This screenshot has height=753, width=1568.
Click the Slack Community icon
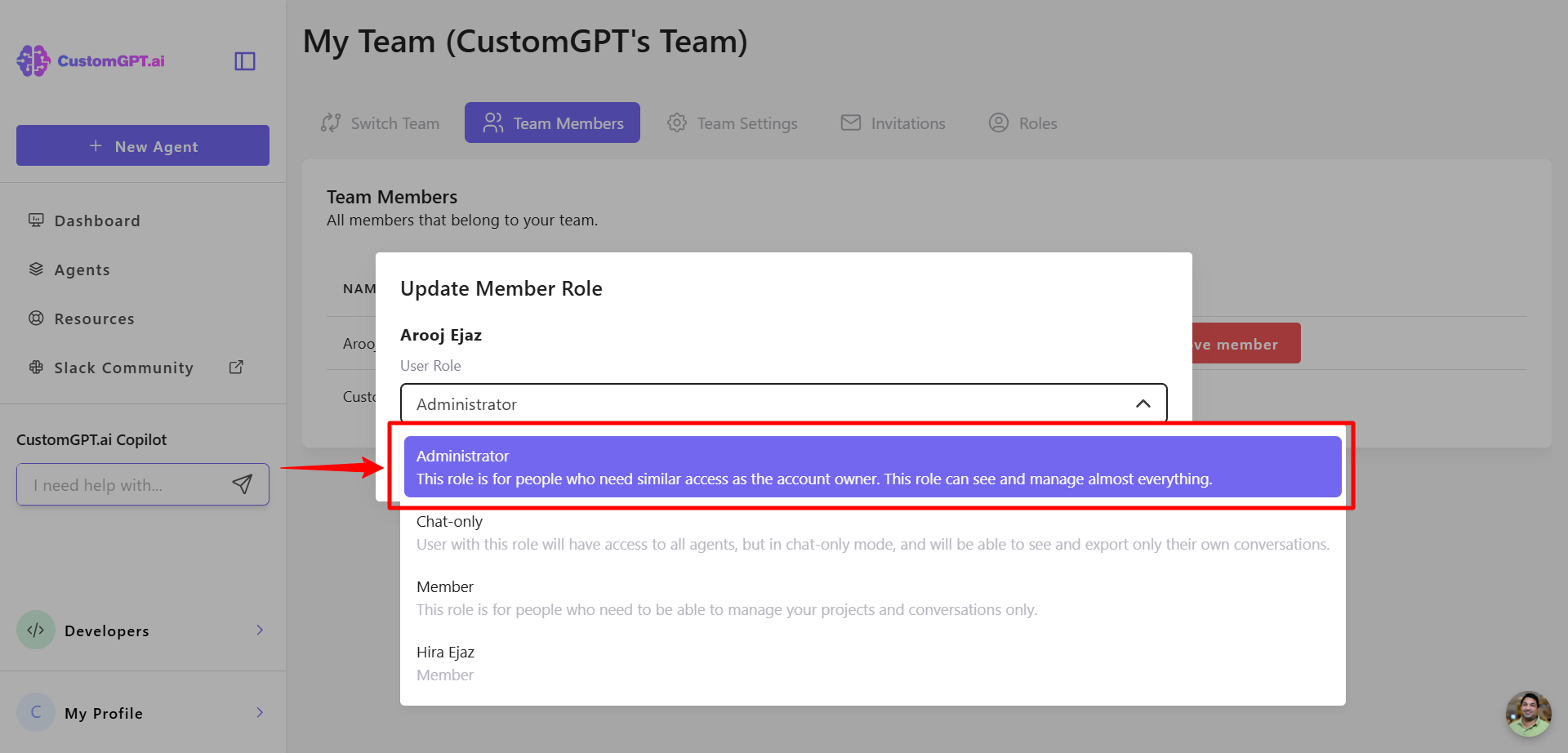pyautogui.click(x=36, y=367)
